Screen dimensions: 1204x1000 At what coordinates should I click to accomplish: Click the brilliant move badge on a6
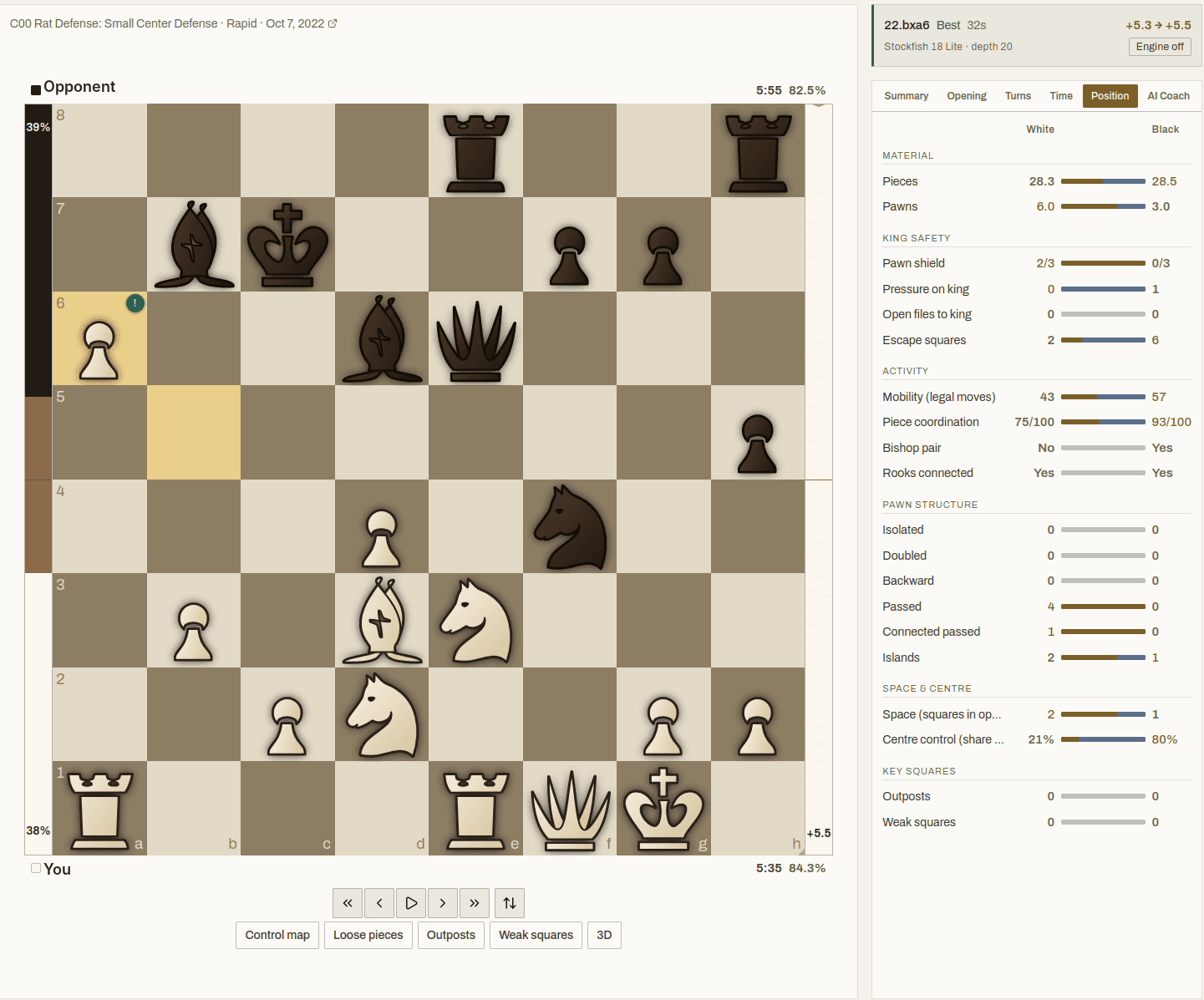[x=135, y=303]
